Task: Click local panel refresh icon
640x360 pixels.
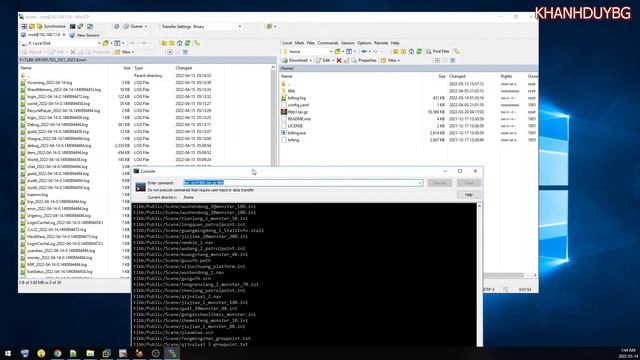Action: 187,43
